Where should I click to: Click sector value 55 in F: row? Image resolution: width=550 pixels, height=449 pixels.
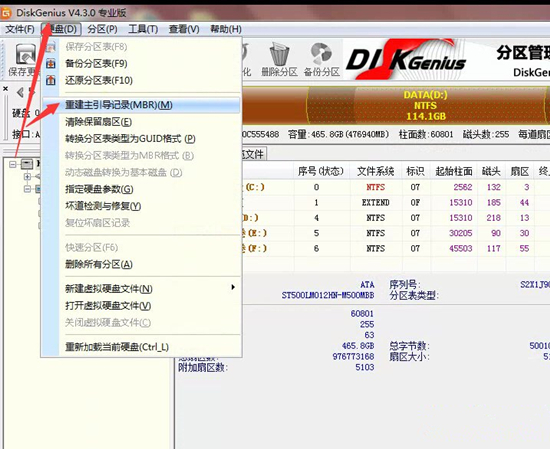[524, 248]
